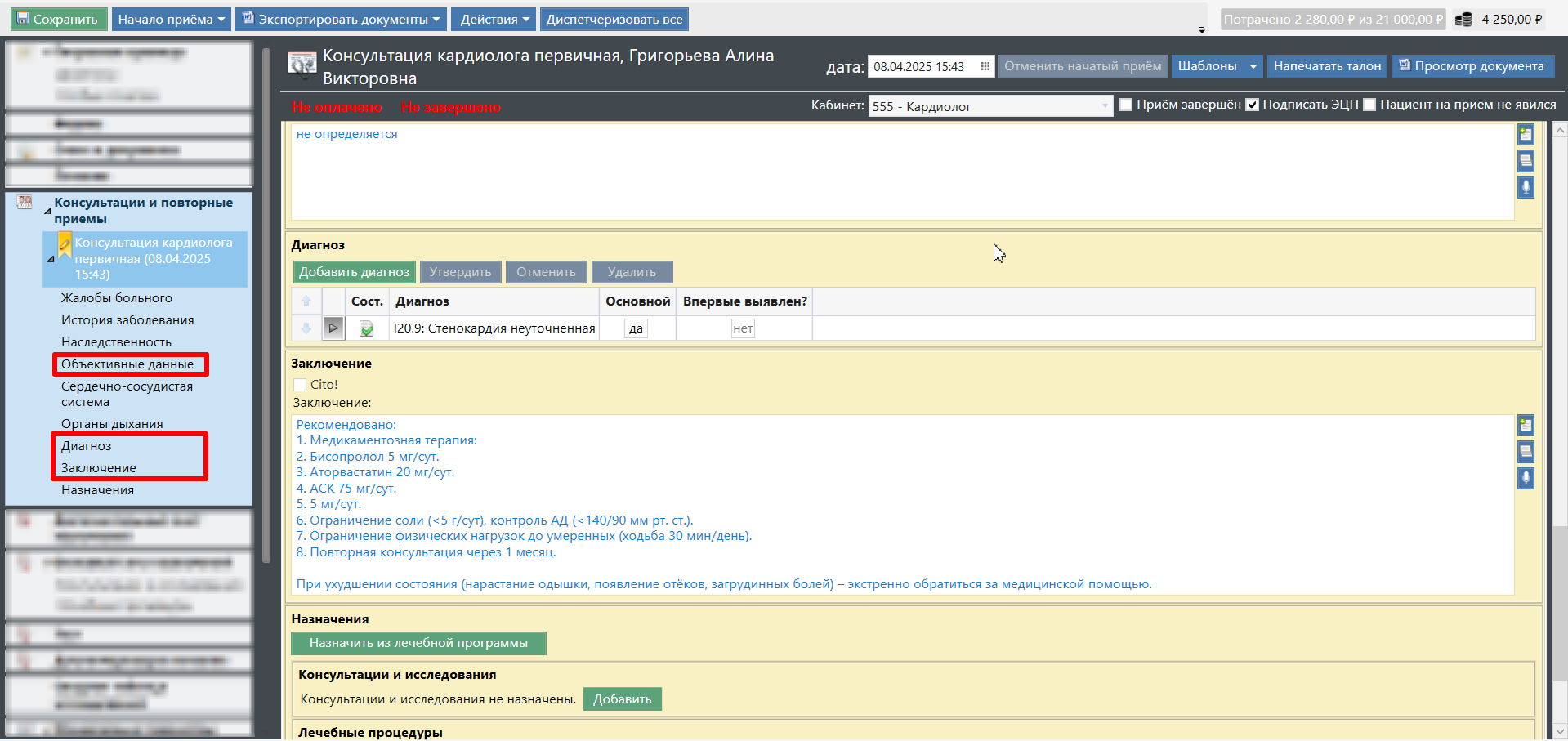Select 'Жалобы больного' in the sidebar tree
Viewport: 1568px width, 741px height.
[117, 298]
